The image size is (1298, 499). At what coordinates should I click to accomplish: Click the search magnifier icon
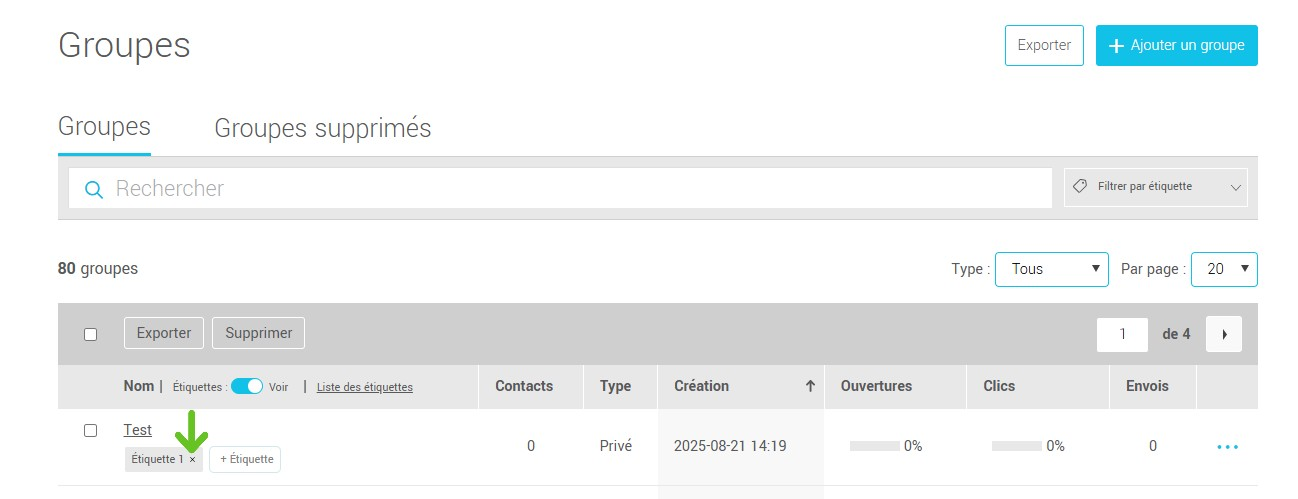pos(94,189)
